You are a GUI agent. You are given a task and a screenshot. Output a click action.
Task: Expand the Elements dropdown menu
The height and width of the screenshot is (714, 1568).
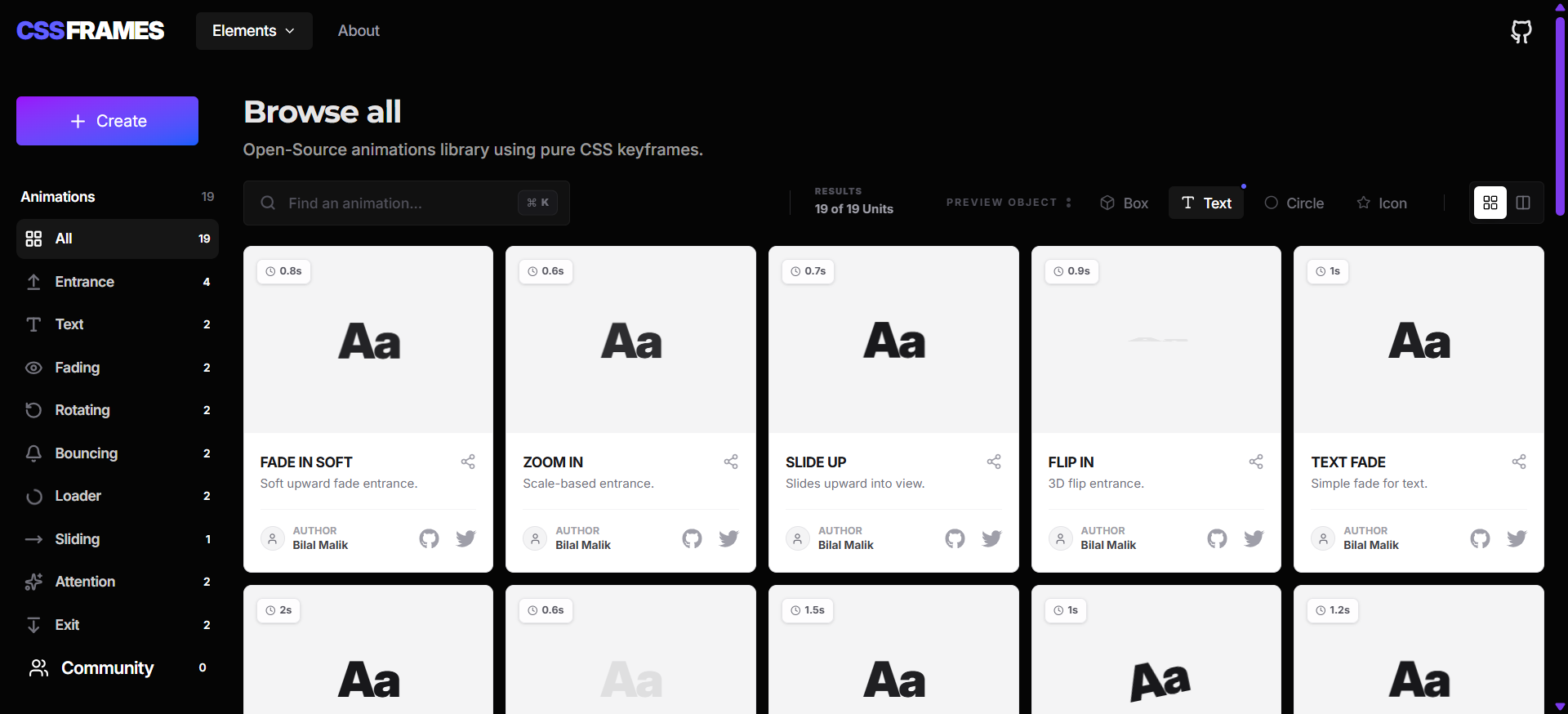pyautogui.click(x=254, y=31)
